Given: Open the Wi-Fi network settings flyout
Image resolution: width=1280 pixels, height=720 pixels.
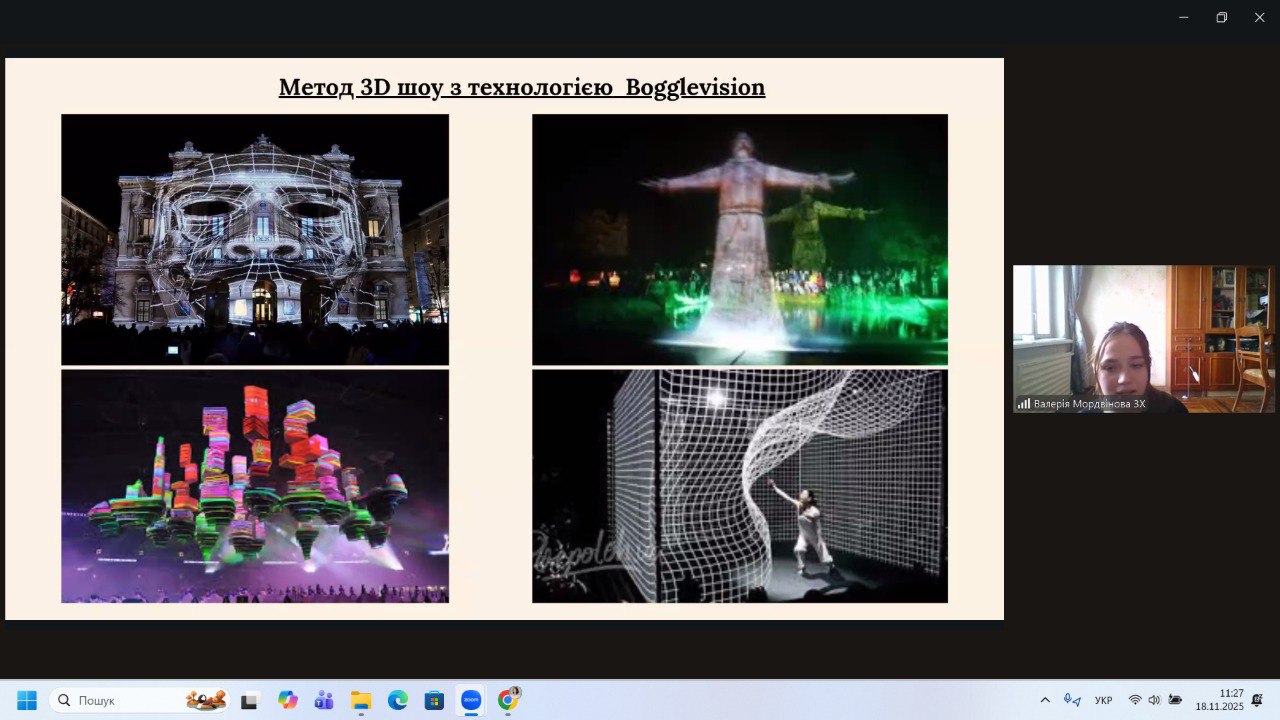Looking at the screenshot, I should 1135,700.
